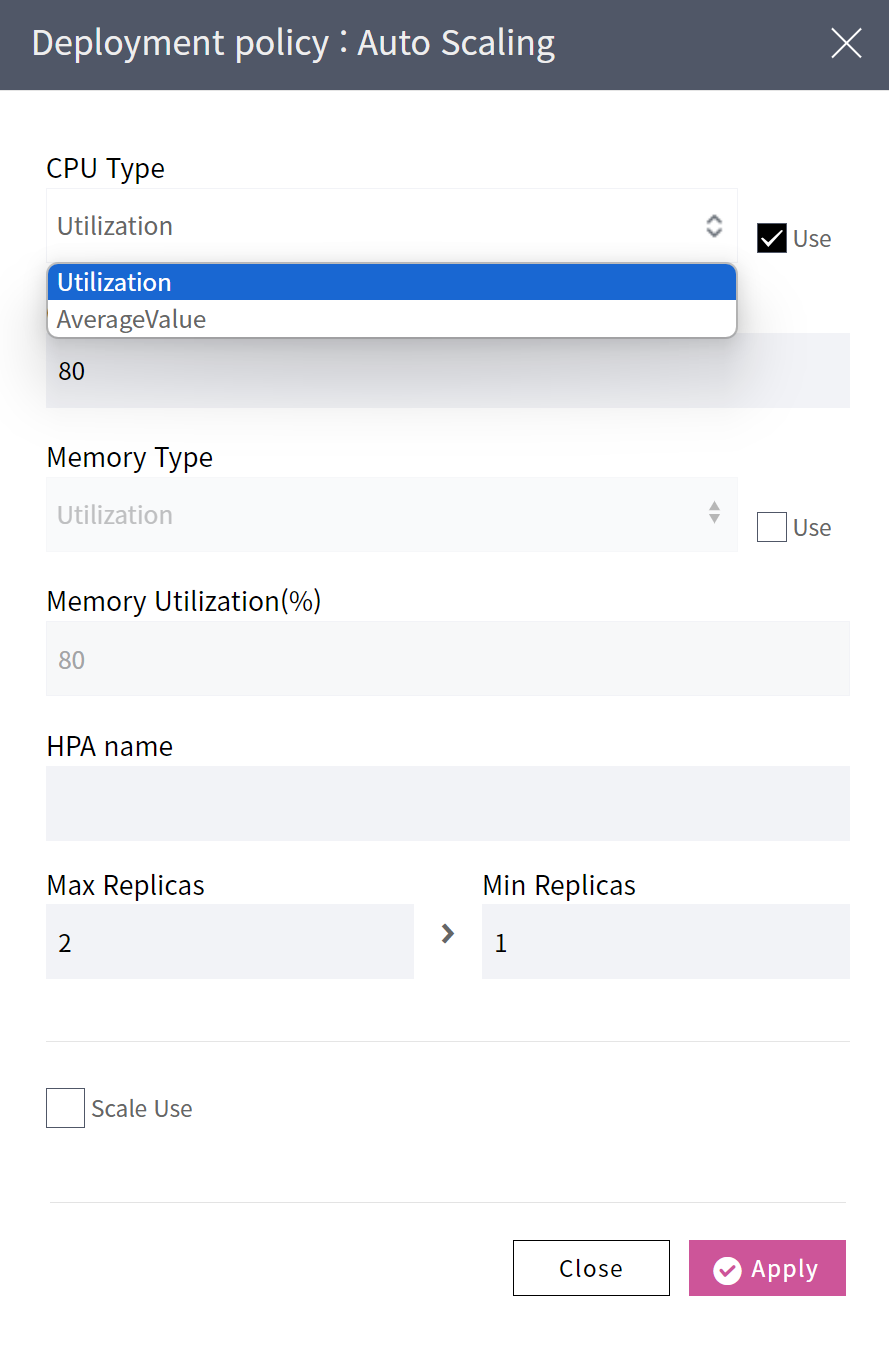The width and height of the screenshot is (889, 1345).
Task: Click the CPU Type up-down arrows icon
Action: click(714, 226)
